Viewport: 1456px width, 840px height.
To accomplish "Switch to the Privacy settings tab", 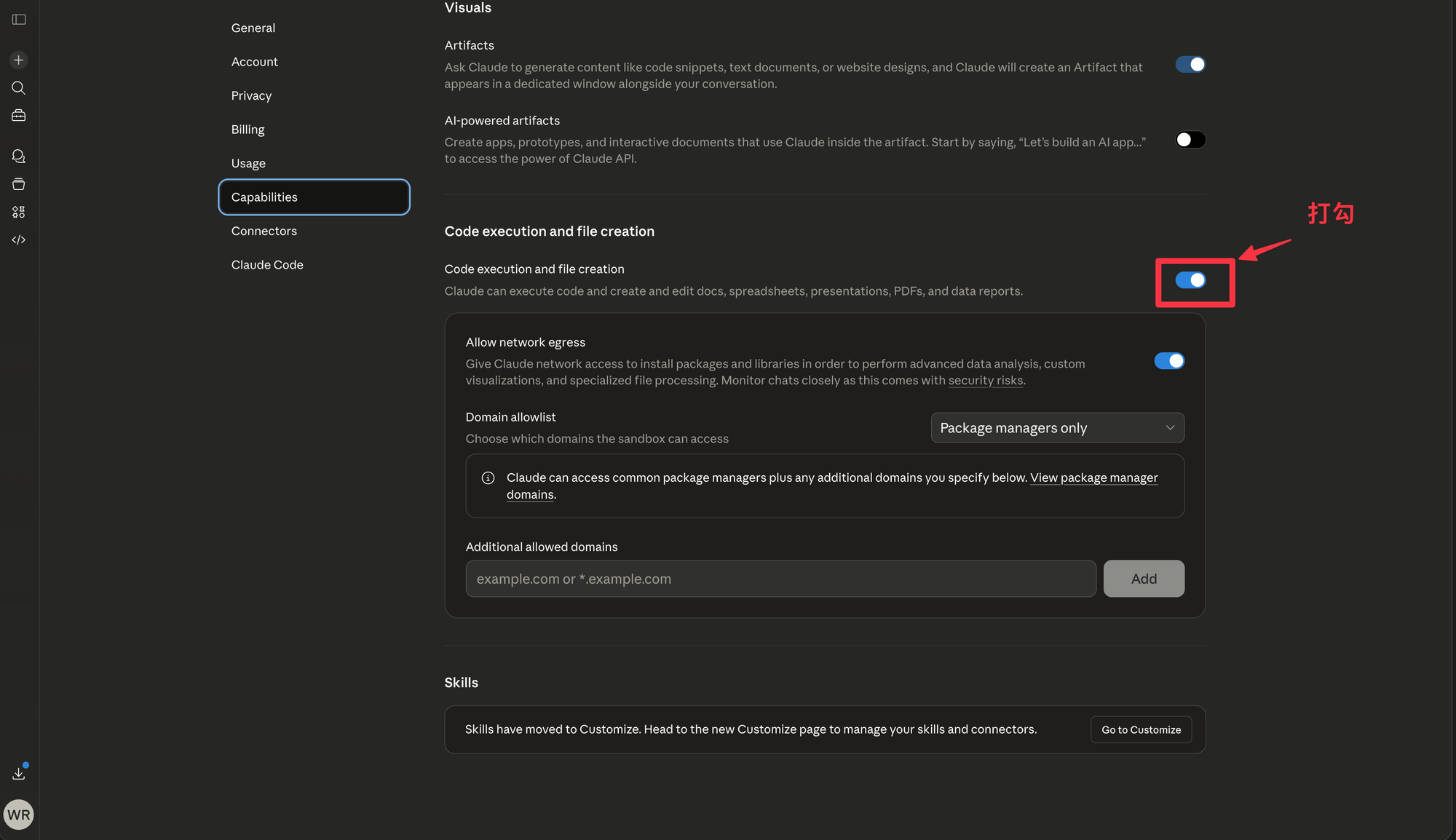I will tap(251, 95).
